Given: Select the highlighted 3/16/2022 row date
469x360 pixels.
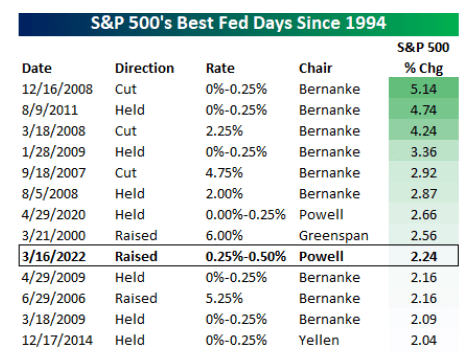Looking at the screenshot, I should click(x=53, y=256).
